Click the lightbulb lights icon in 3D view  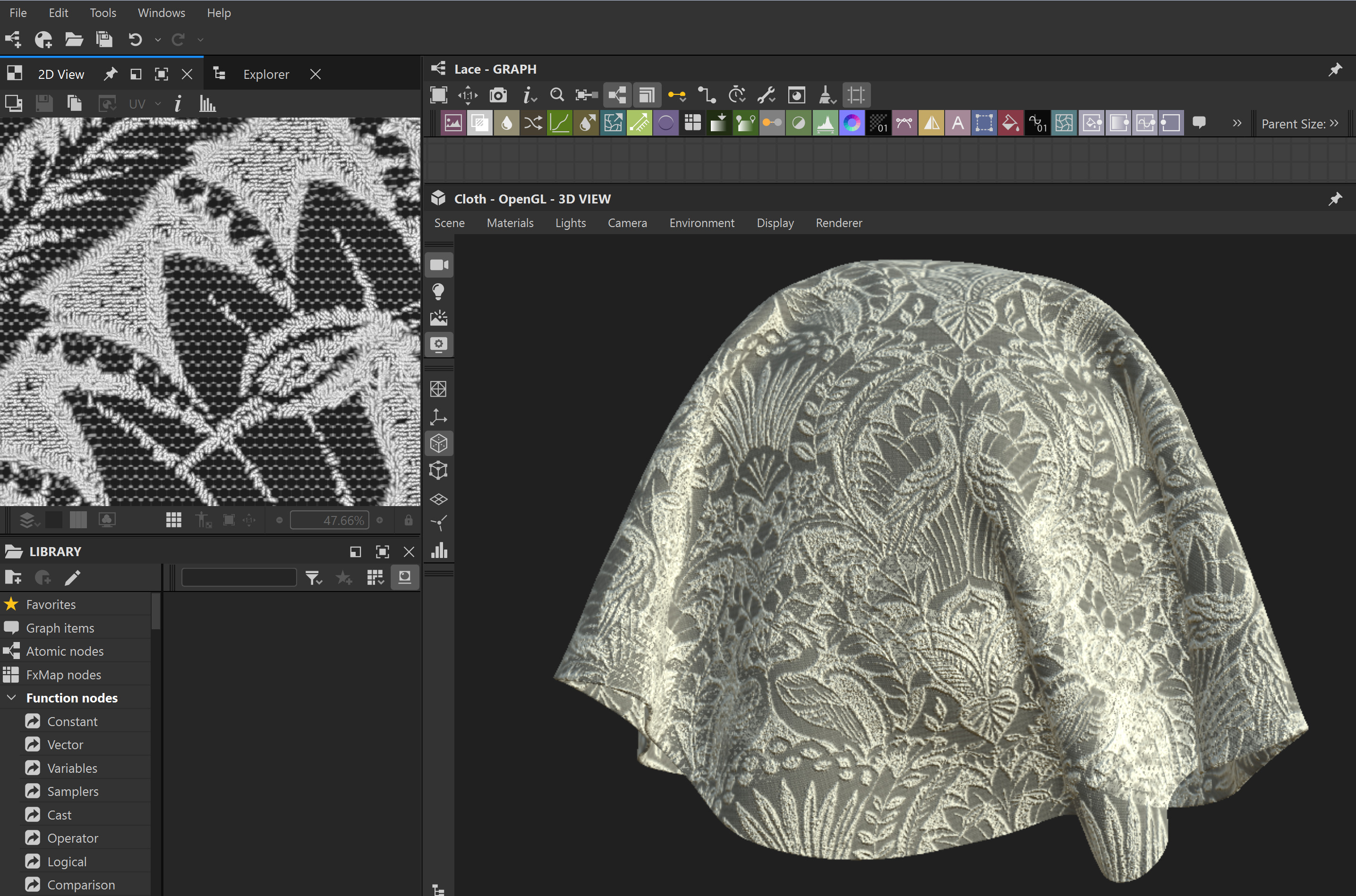pos(438,291)
